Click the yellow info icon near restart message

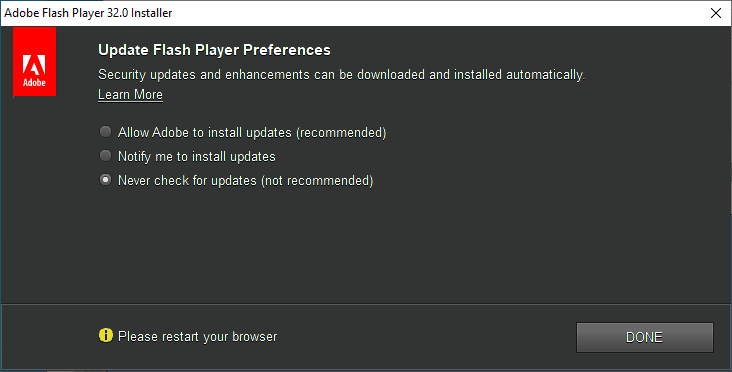(x=106, y=335)
